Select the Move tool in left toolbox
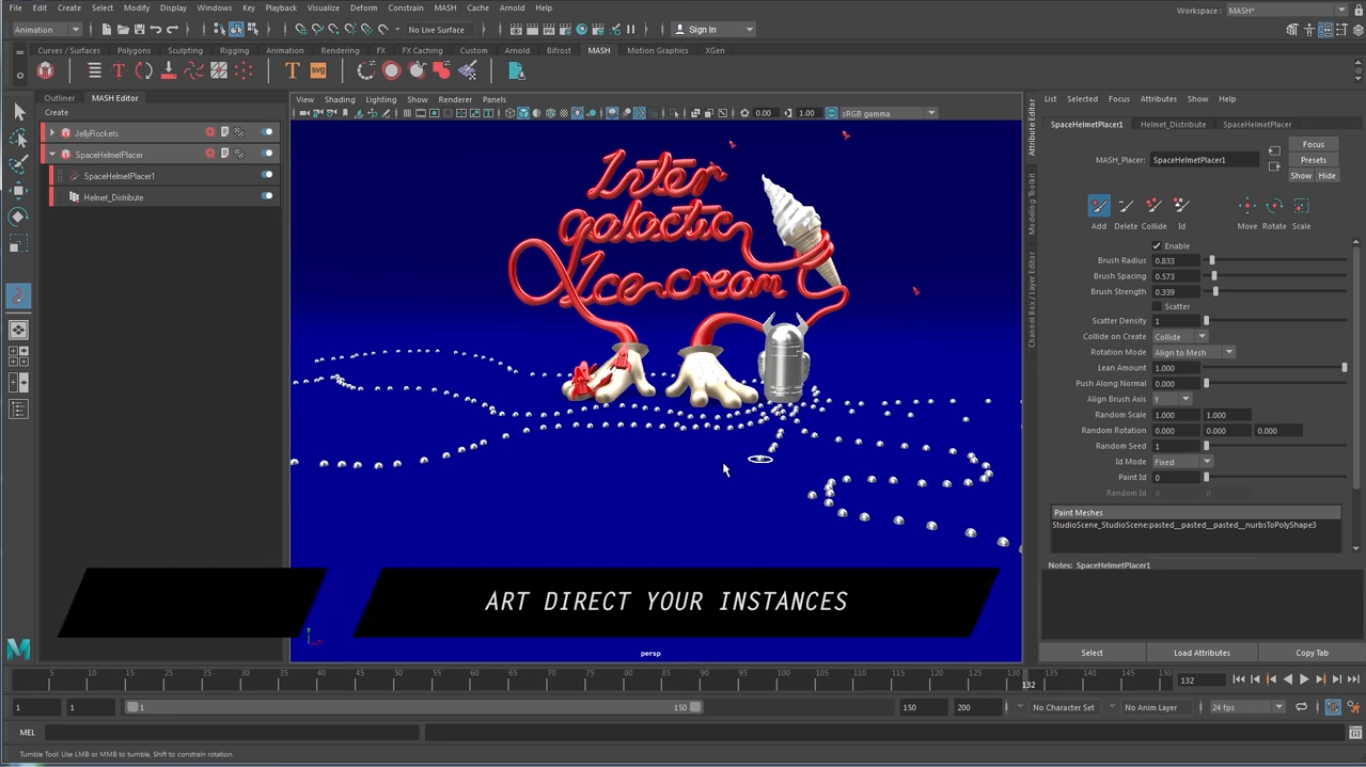This screenshot has height=767, width=1366. click(18, 190)
